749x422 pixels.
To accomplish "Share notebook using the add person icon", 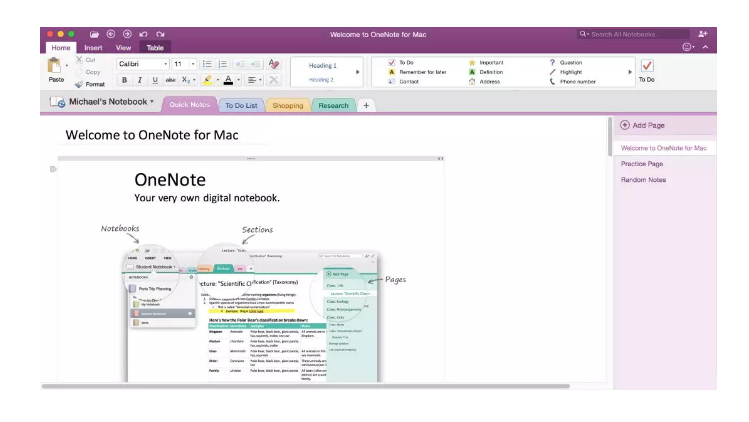I will (703, 34).
